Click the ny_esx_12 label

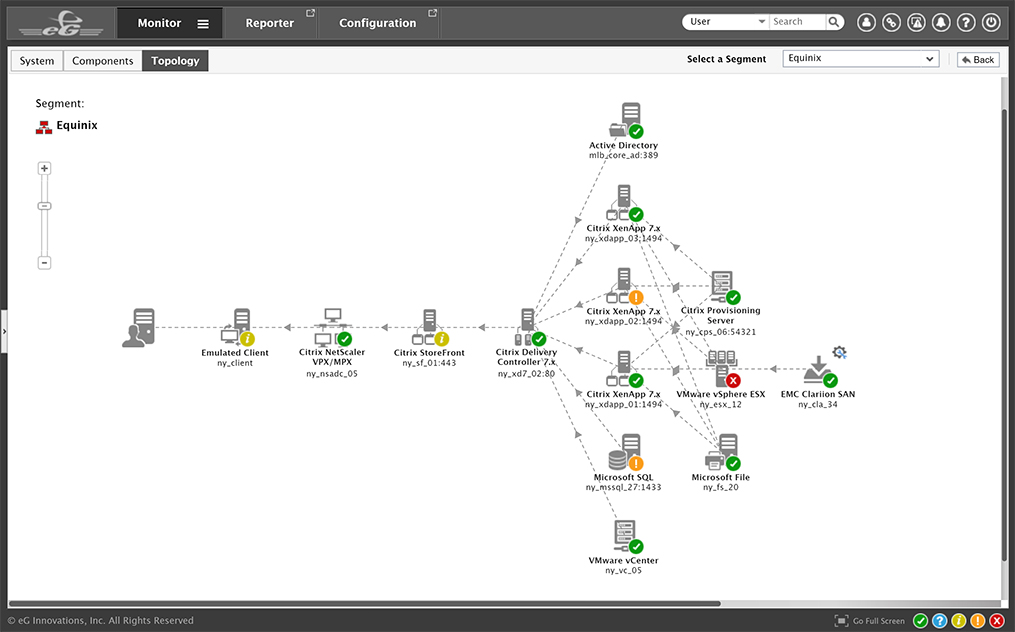(x=720, y=405)
